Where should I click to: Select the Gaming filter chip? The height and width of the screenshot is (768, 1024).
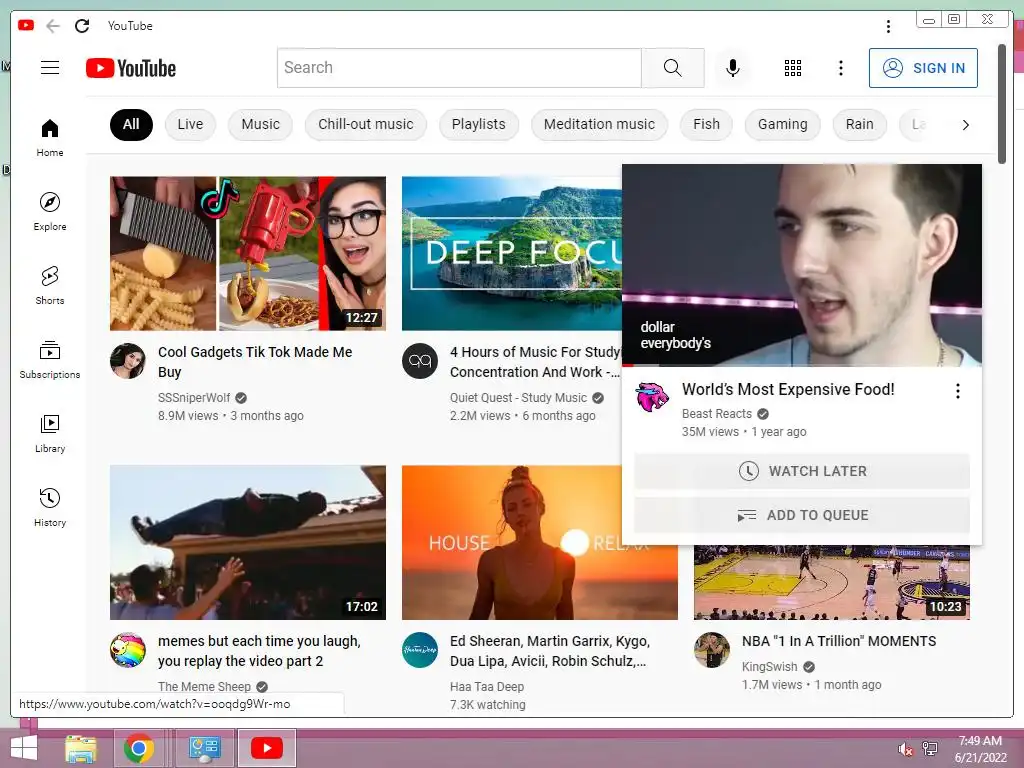coord(782,125)
